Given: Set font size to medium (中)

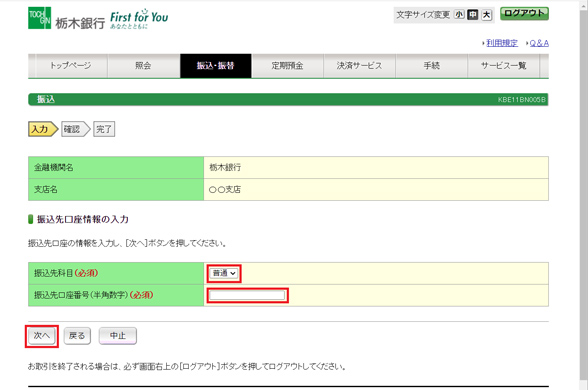Looking at the screenshot, I should [x=473, y=15].
